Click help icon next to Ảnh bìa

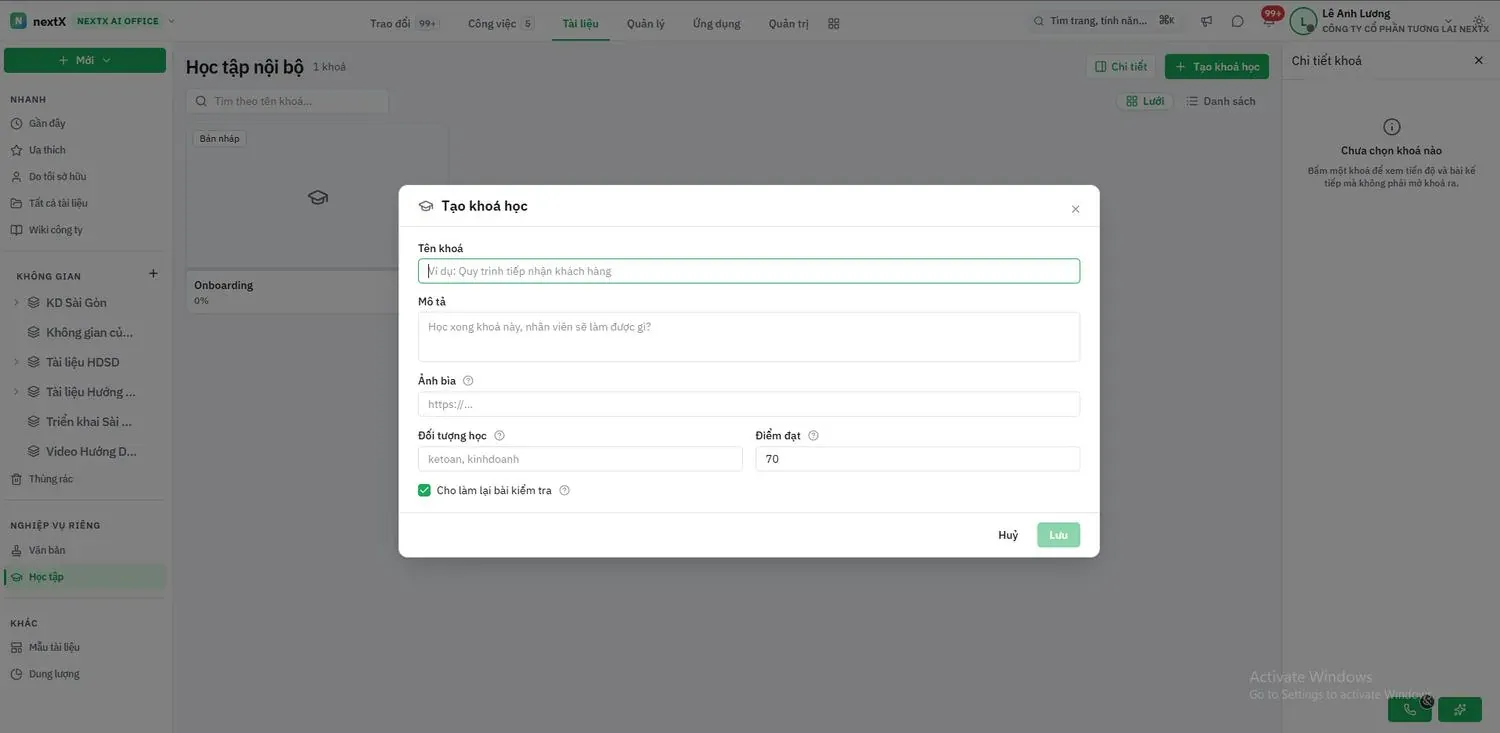tap(468, 381)
